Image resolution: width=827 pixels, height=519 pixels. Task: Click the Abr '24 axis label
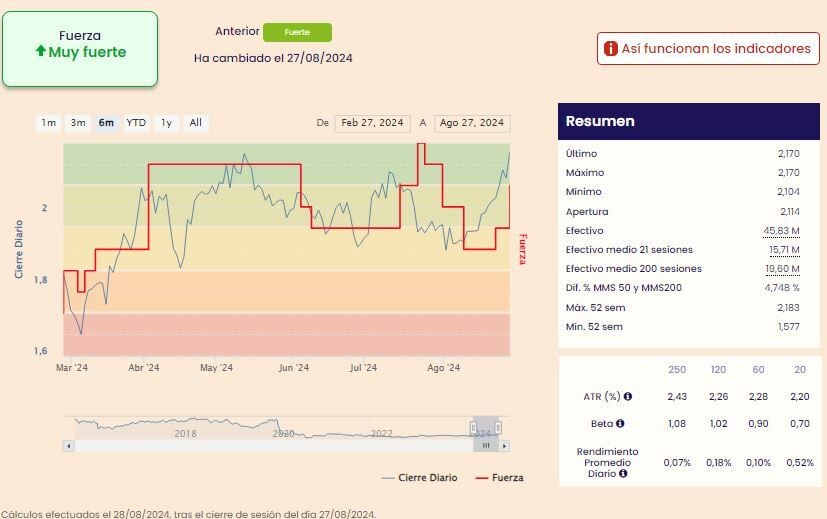[x=143, y=368]
